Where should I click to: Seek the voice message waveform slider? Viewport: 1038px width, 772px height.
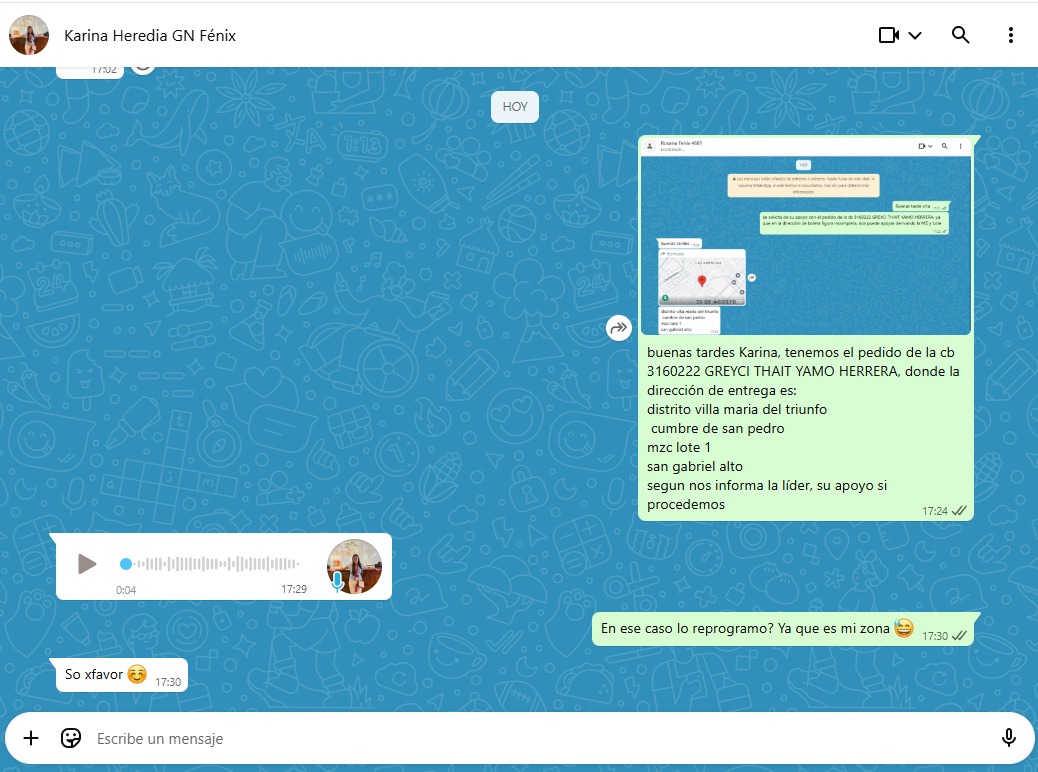210,564
